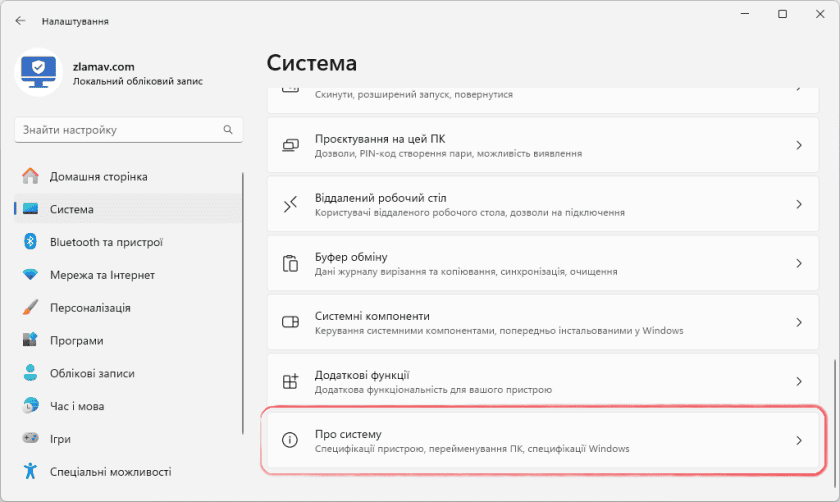Click Скинути, розширений запуск, повернутися text

(414, 94)
